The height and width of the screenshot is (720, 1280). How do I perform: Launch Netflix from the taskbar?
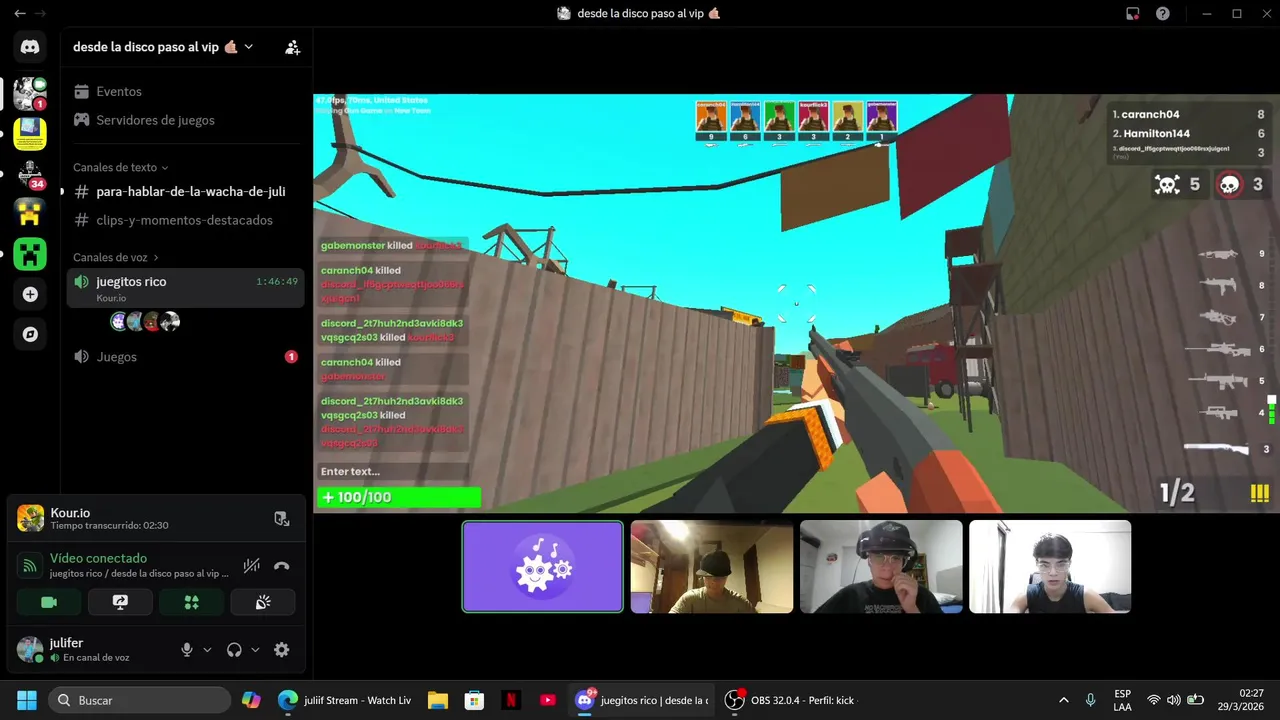[511, 700]
